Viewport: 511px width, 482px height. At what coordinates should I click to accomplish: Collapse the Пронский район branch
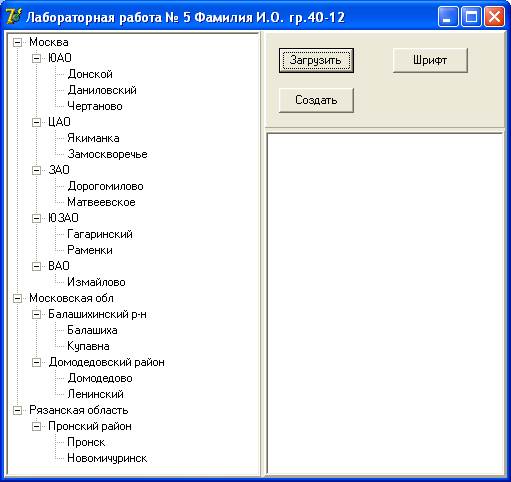click(x=36, y=426)
